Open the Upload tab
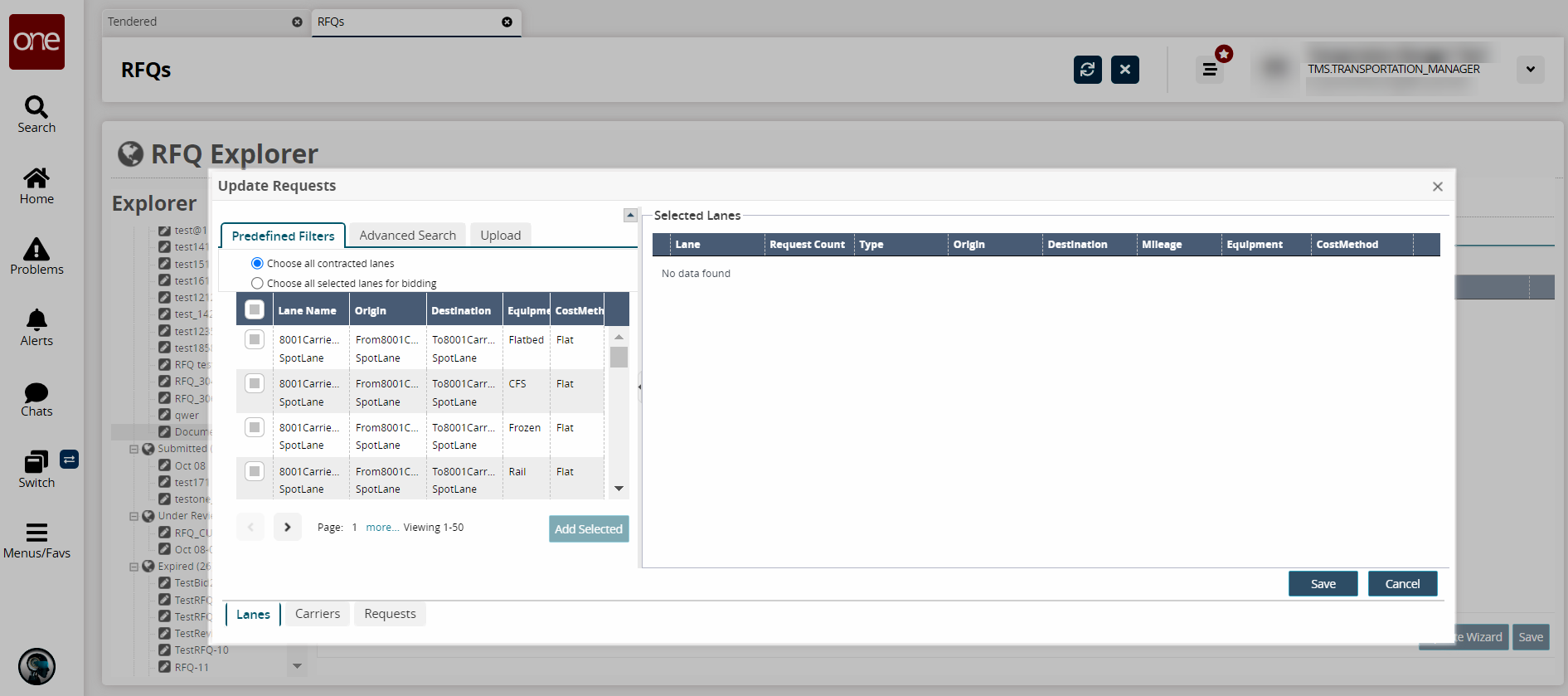The image size is (1568, 696). pyautogui.click(x=501, y=236)
